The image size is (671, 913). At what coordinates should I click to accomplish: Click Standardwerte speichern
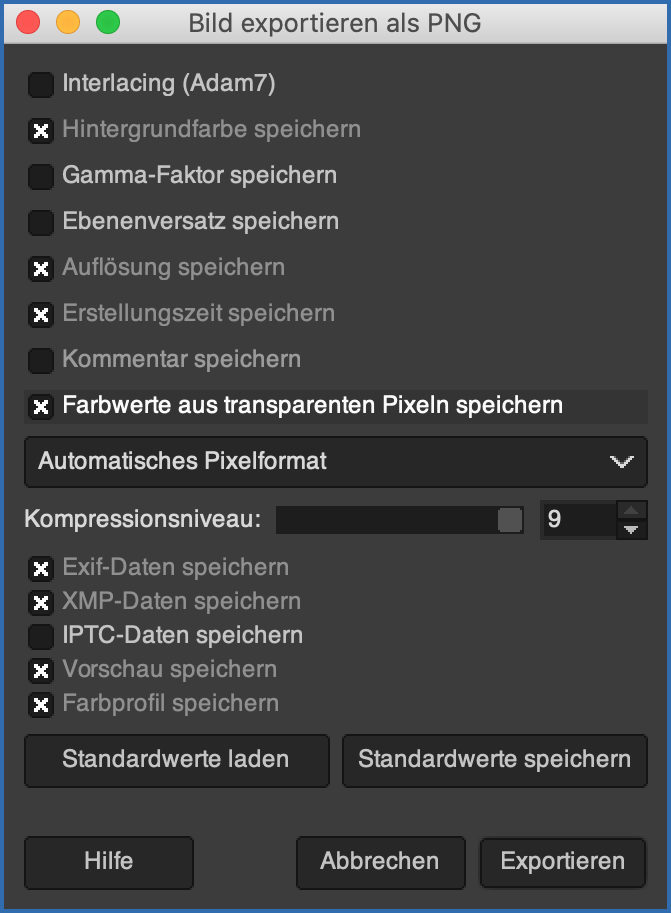pyautogui.click(x=494, y=761)
